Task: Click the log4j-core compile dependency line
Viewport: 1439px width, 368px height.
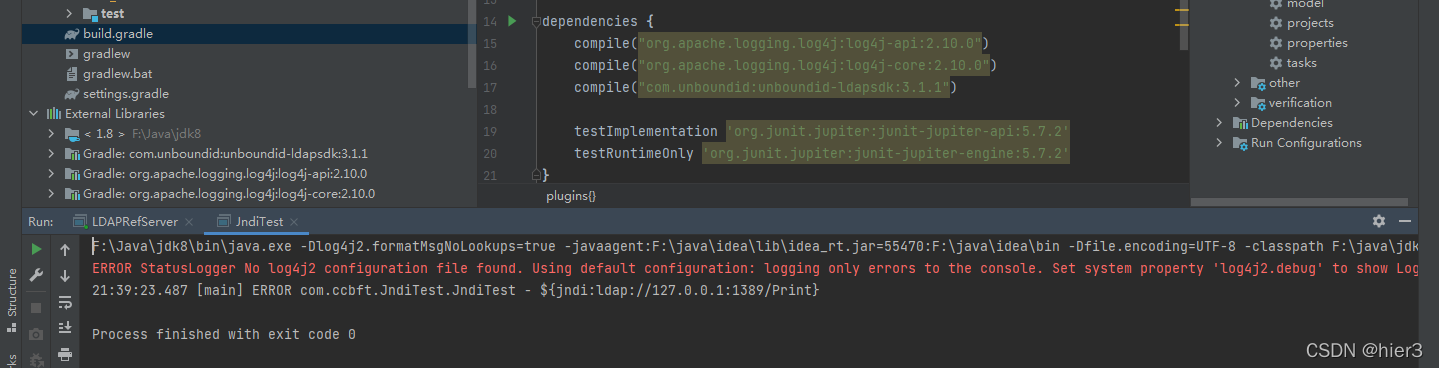Action: click(785, 66)
